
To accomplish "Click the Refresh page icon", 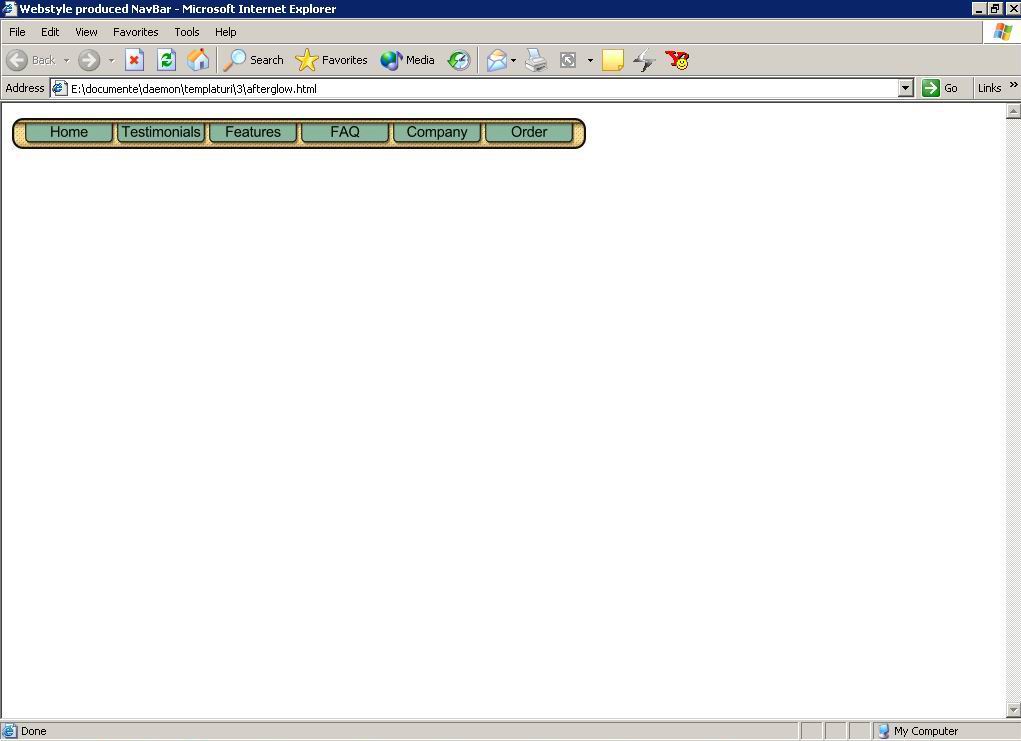I will coord(166,60).
